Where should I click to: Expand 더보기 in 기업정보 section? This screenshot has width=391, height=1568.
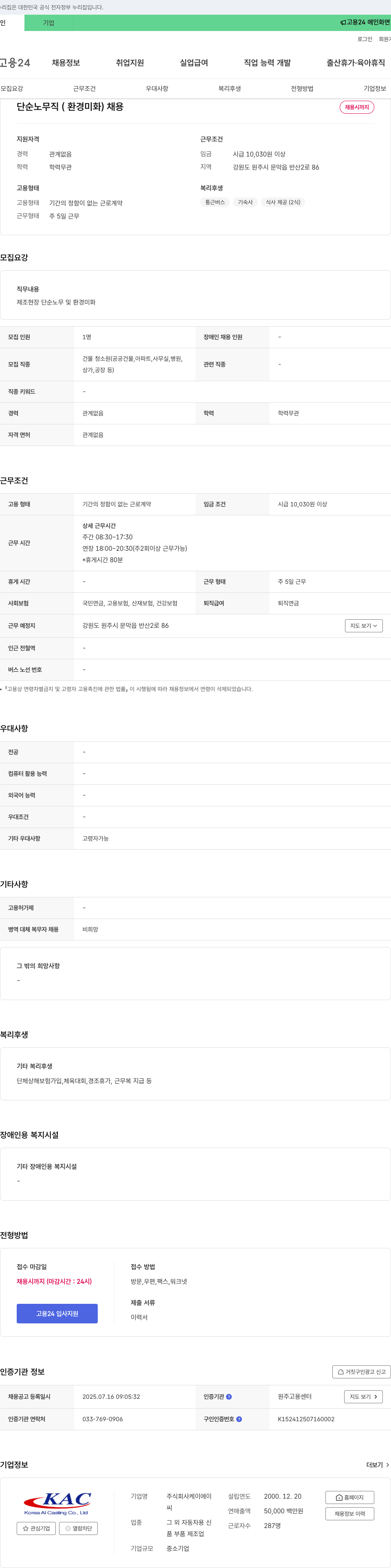378,1465
